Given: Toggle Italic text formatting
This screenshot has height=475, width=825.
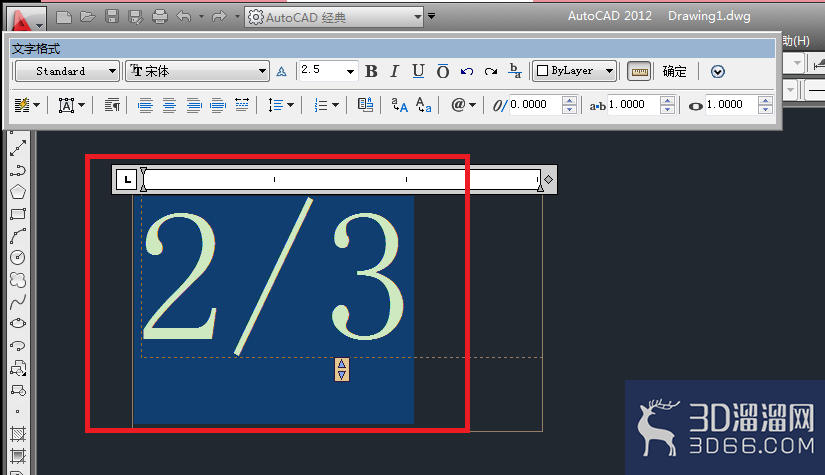Looking at the screenshot, I should click(394, 71).
